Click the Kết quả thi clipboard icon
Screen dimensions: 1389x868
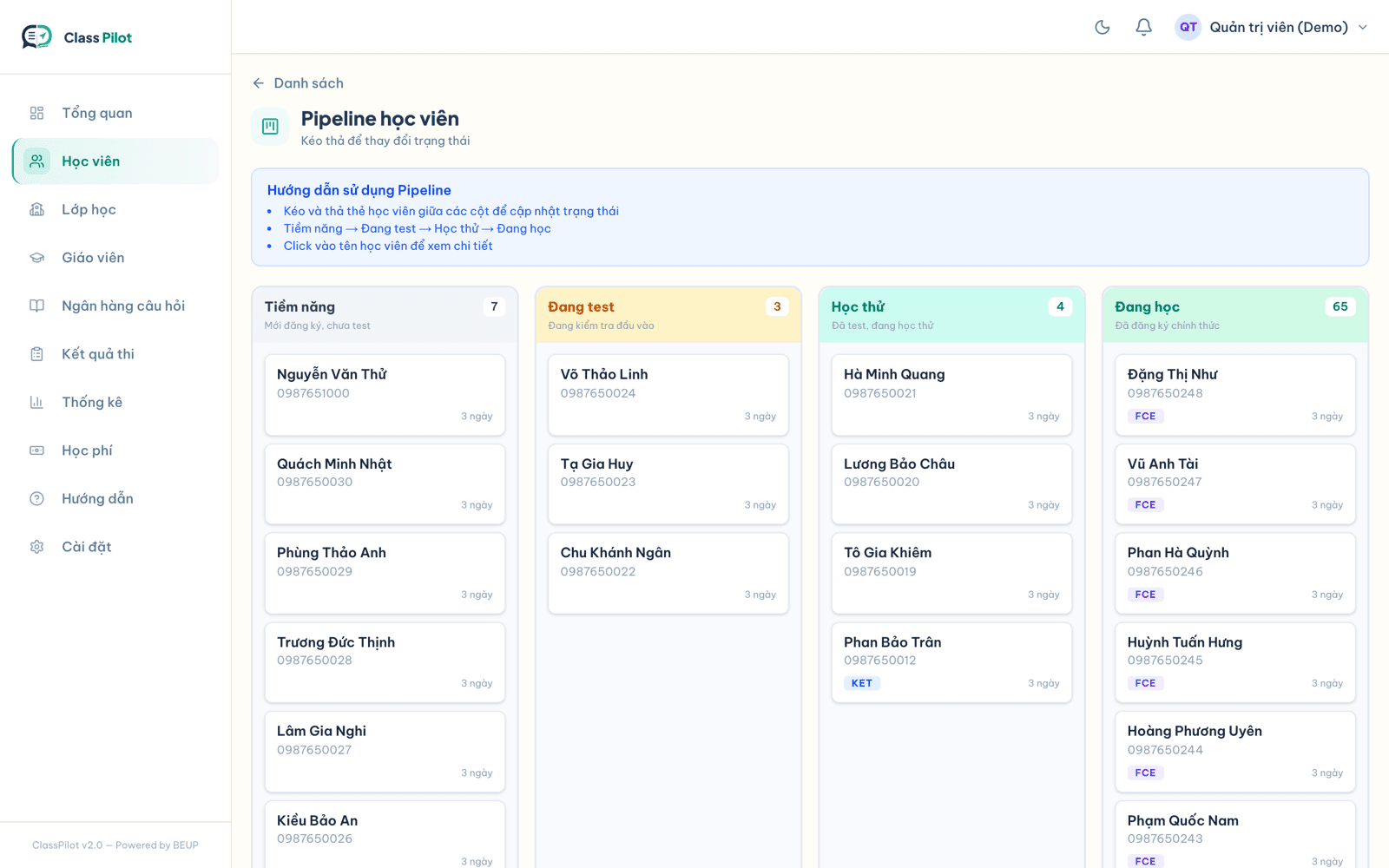point(36,354)
